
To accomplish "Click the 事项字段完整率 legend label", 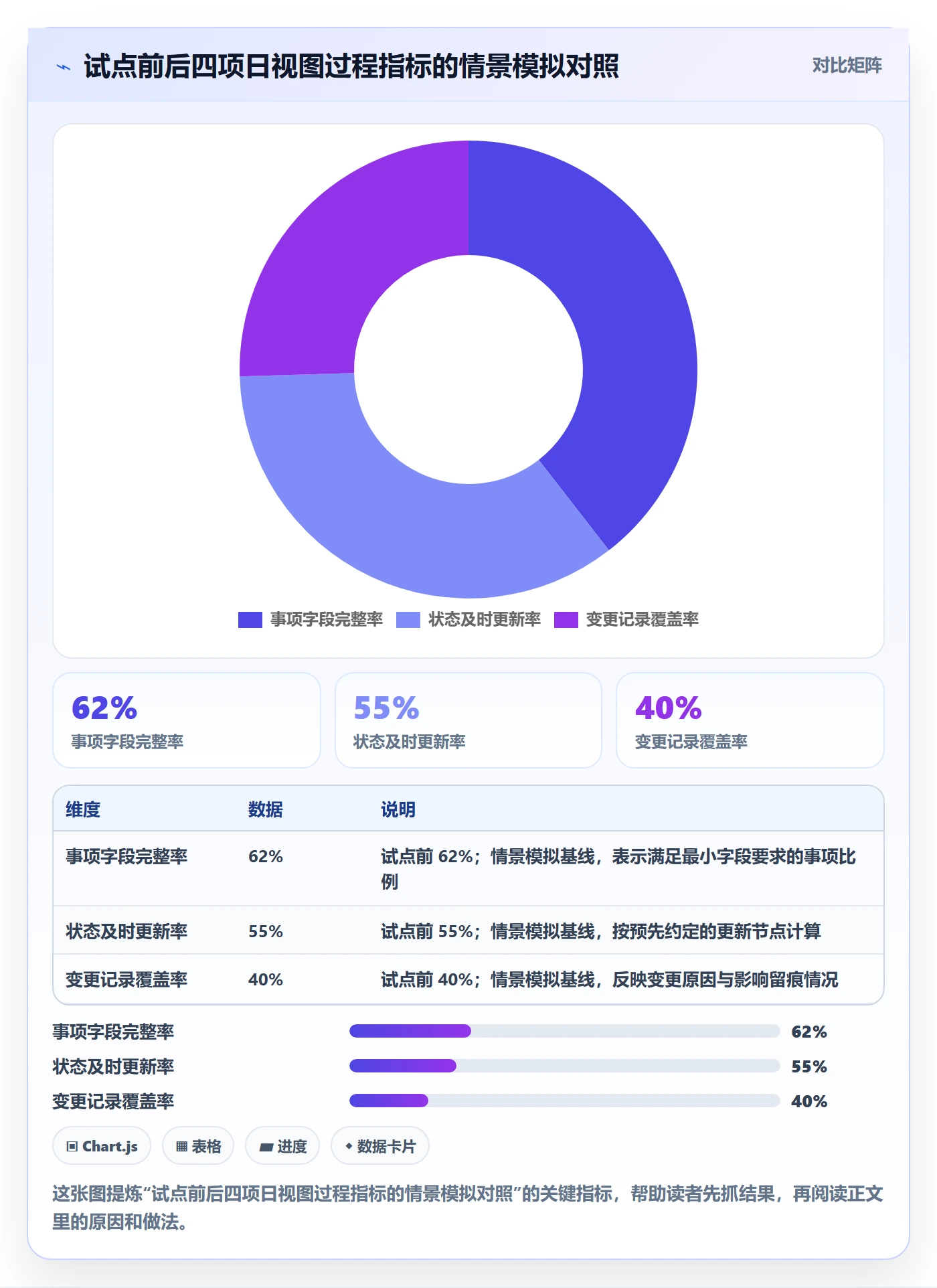I will pos(327,620).
